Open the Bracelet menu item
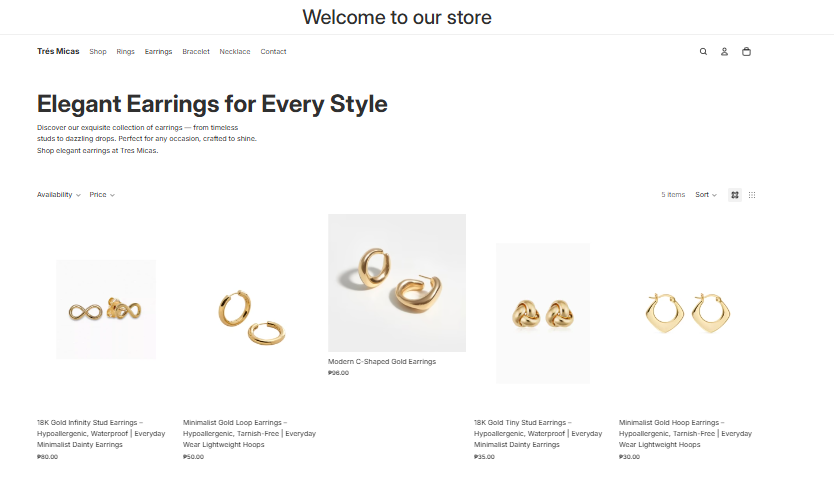The image size is (834, 497). click(x=196, y=52)
